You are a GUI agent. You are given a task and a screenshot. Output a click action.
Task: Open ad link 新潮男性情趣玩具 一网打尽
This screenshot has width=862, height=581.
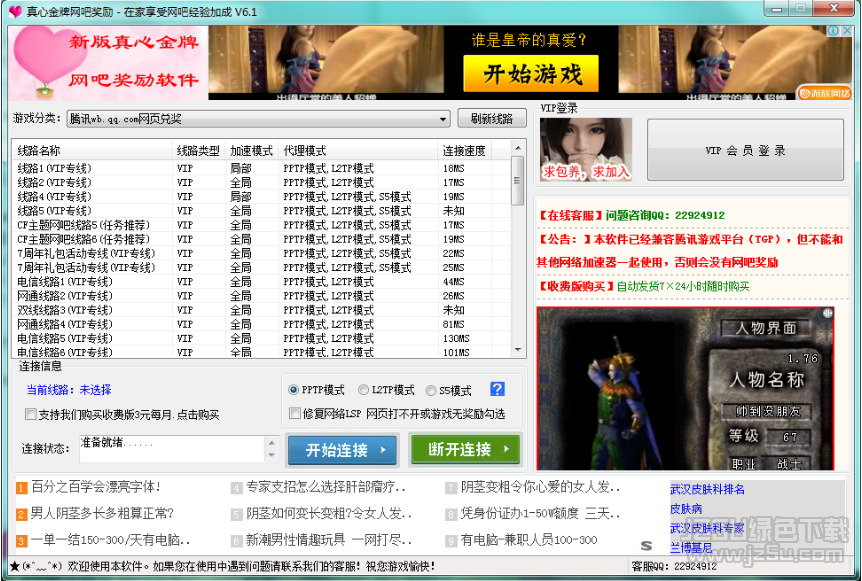click(x=329, y=540)
